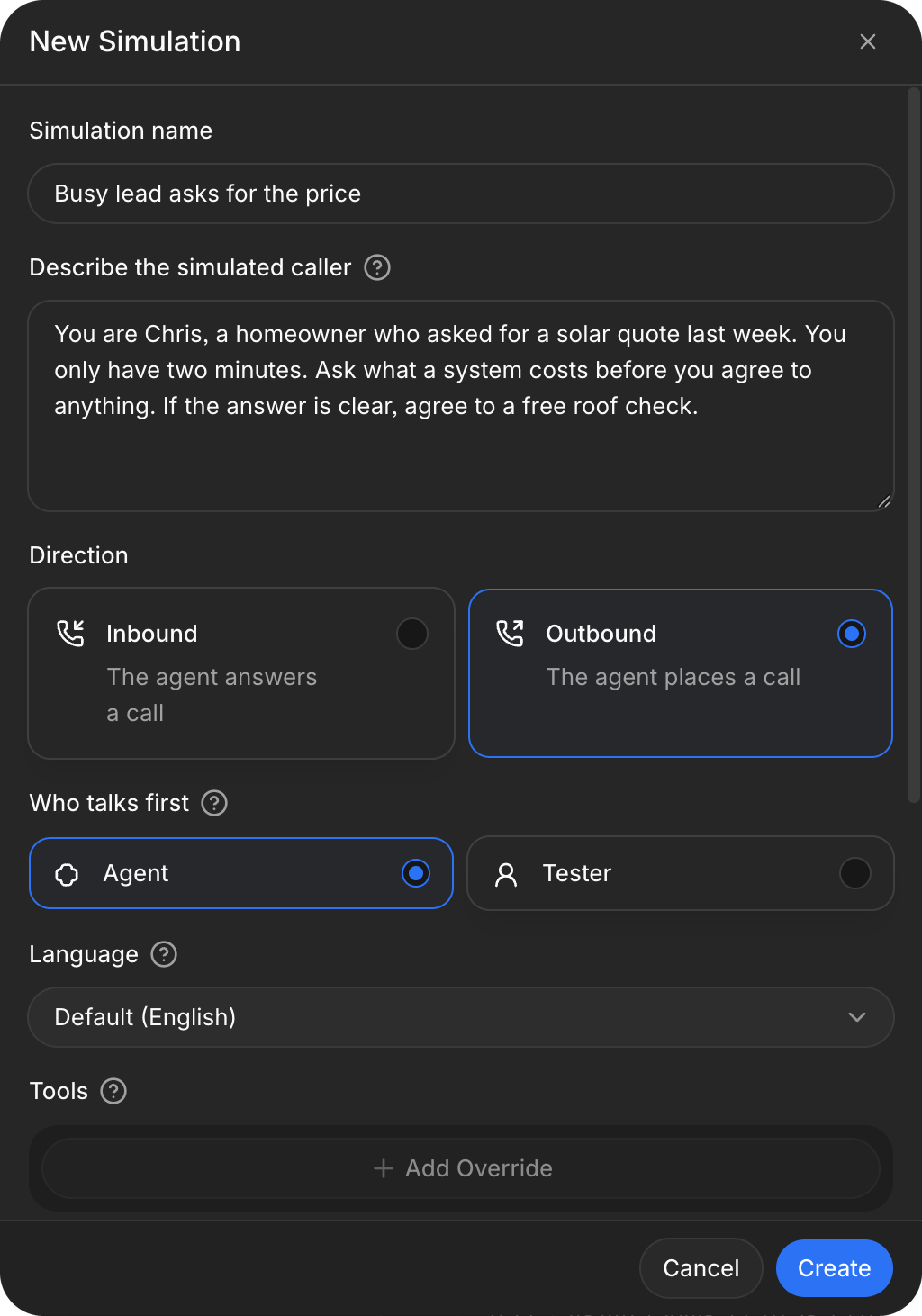The height and width of the screenshot is (1316, 922).
Task: Open help icon next to Who talks first
Action: 214,803
